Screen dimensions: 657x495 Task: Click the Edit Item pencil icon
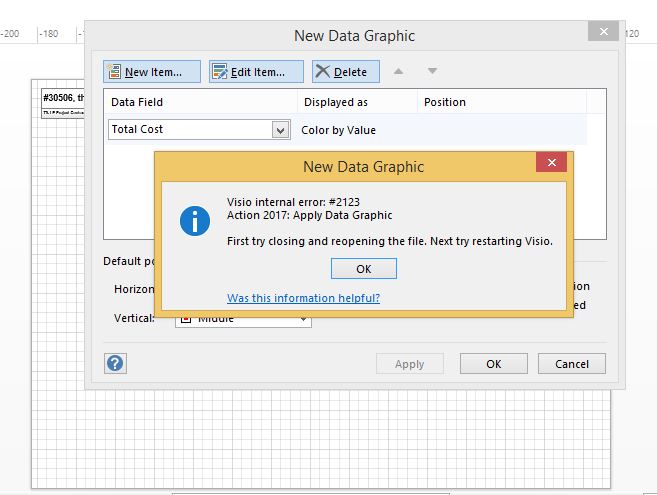(220, 72)
